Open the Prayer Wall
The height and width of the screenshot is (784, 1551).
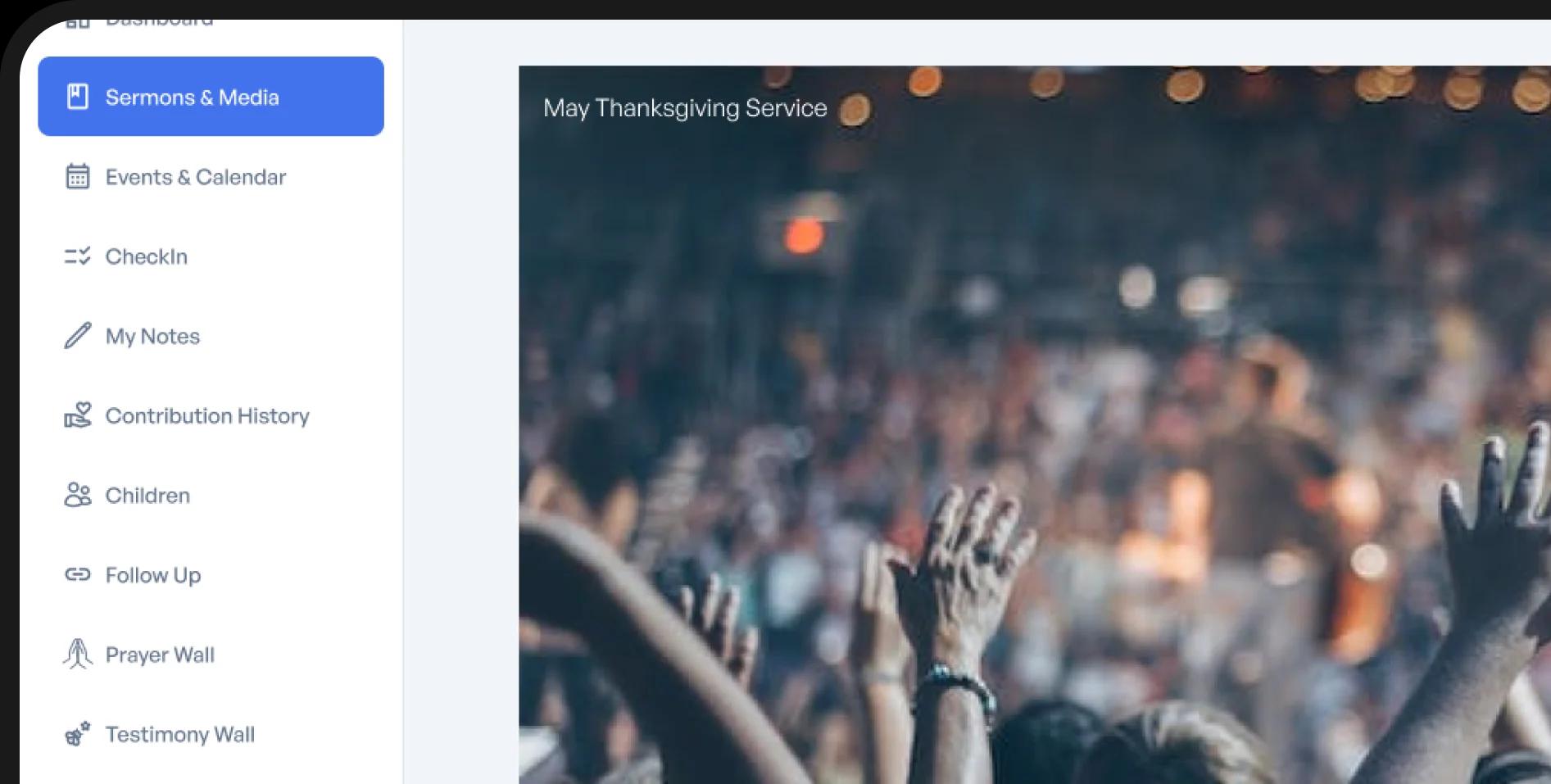point(211,654)
